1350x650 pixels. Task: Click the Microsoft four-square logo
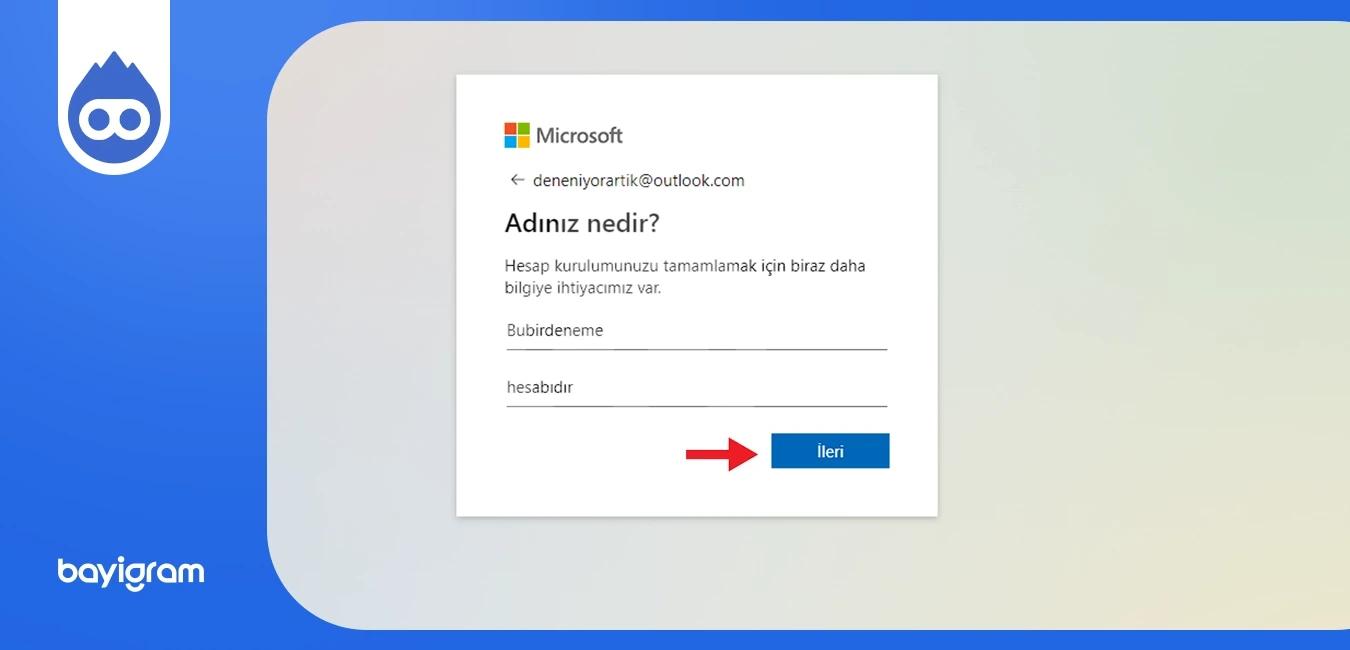pyautogui.click(x=516, y=135)
